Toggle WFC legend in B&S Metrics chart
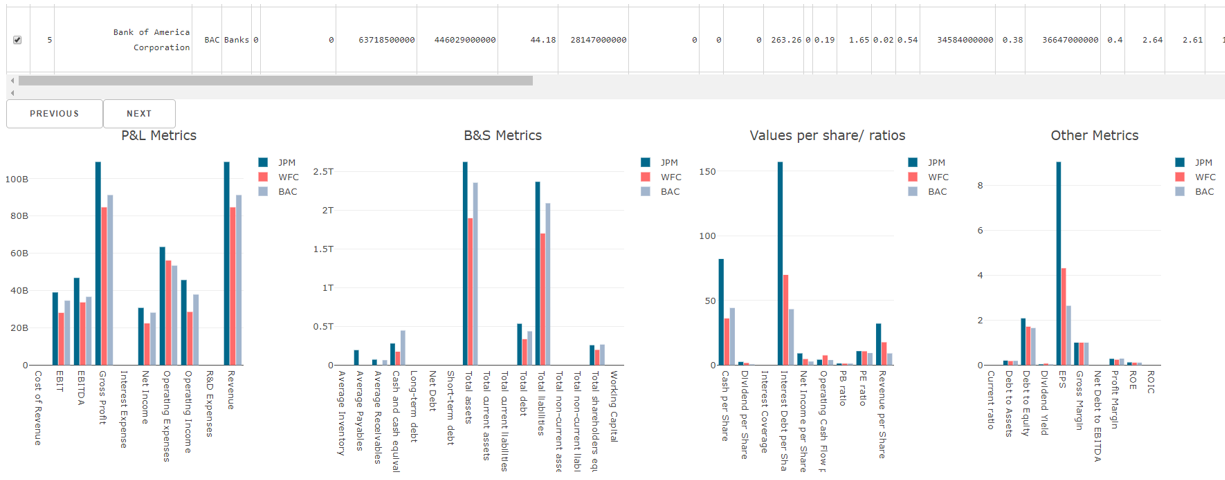The width and height of the screenshot is (1225, 480). (661, 177)
